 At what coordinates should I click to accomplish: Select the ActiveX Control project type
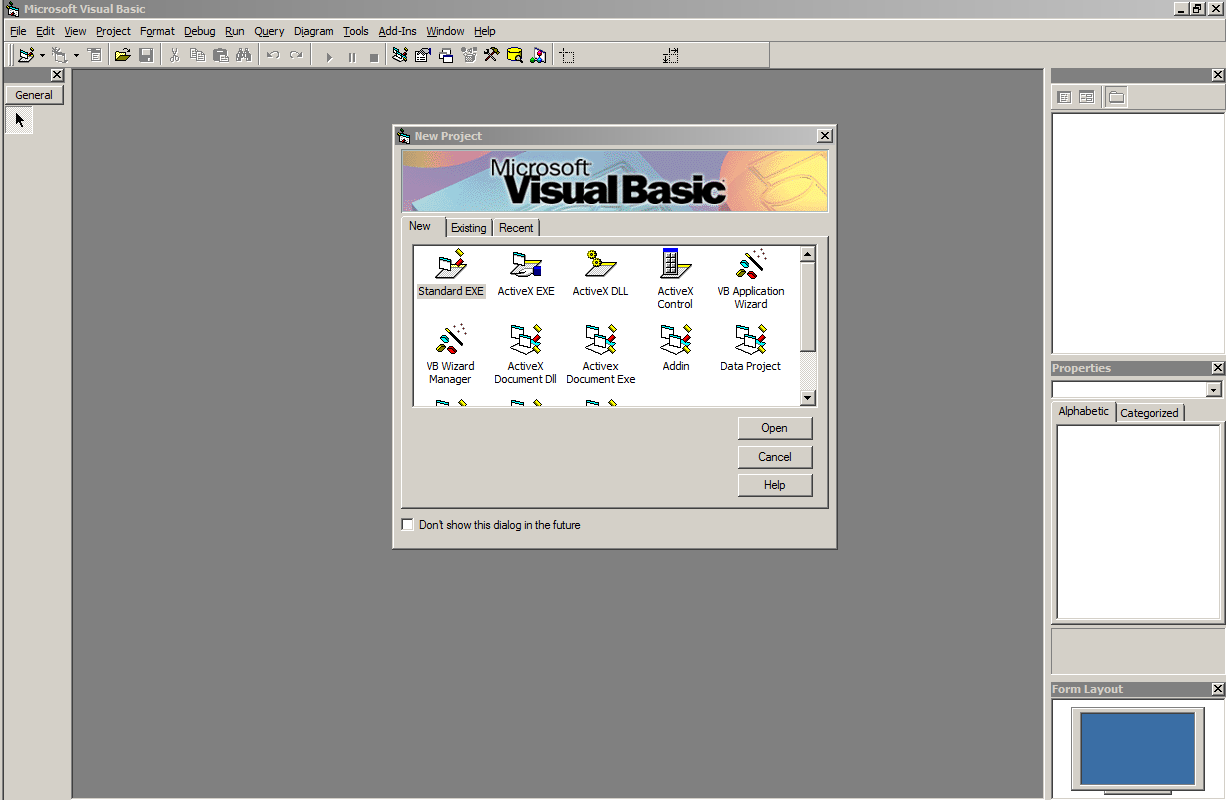(x=675, y=279)
